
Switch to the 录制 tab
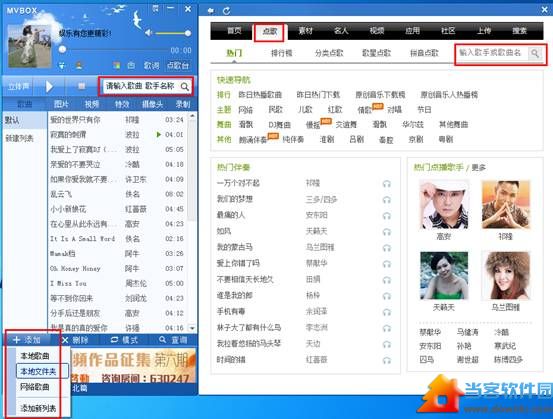pos(183,104)
